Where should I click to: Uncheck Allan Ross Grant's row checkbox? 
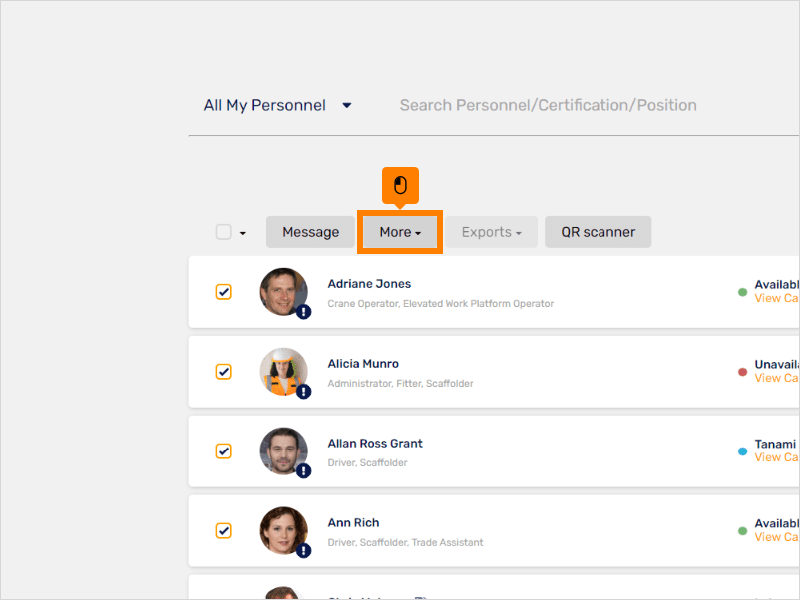(x=223, y=451)
